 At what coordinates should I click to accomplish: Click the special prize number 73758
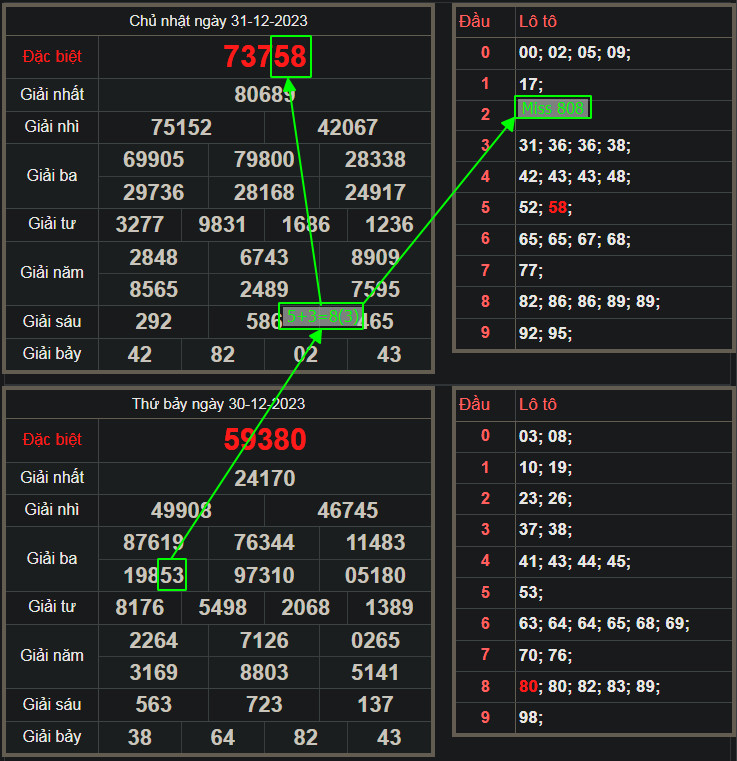tap(265, 57)
